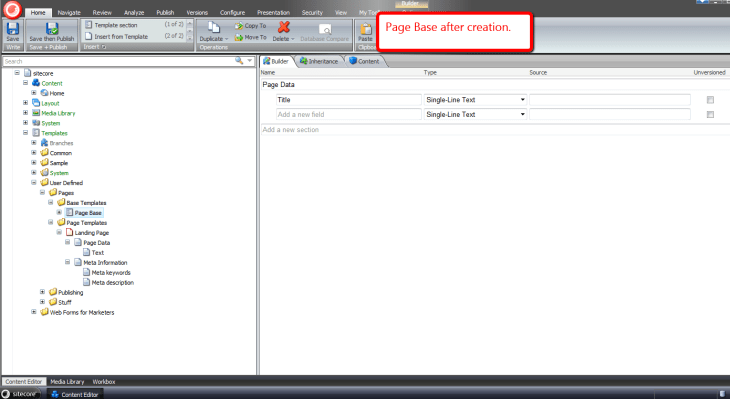Toggle Unversioned checkbox for new field row
The width and height of the screenshot is (730, 399).
pos(710,115)
